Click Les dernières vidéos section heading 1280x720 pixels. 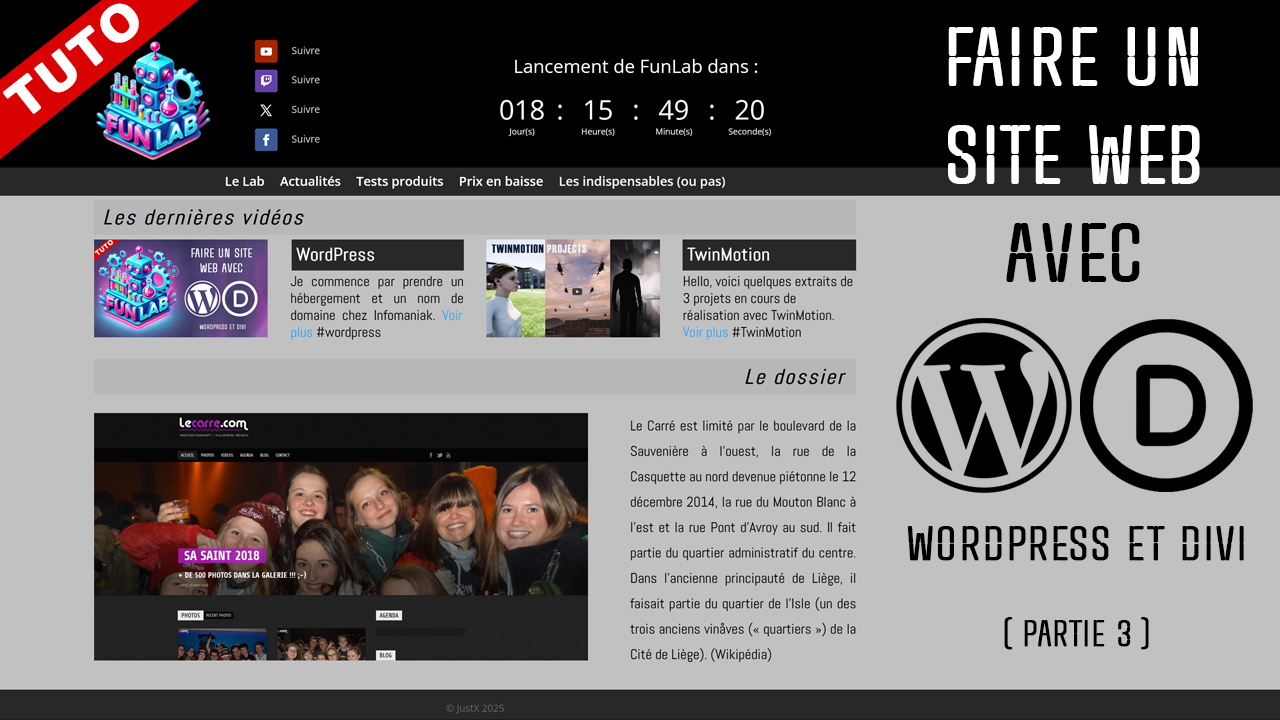coord(204,217)
